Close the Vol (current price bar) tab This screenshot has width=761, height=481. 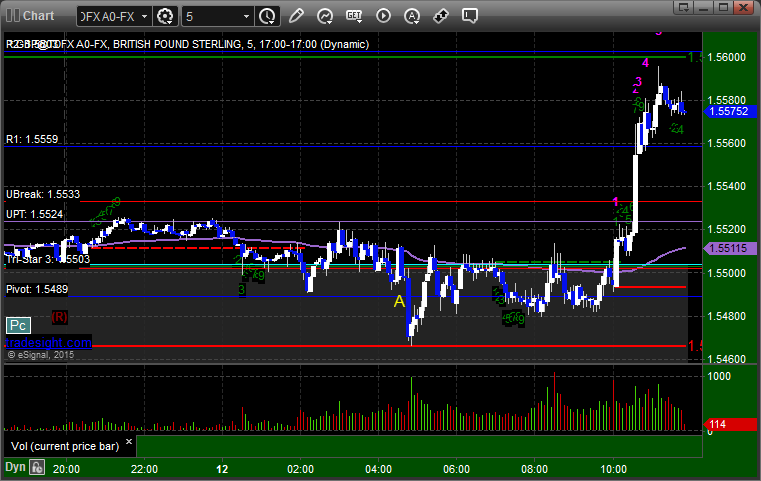[129, 442]
